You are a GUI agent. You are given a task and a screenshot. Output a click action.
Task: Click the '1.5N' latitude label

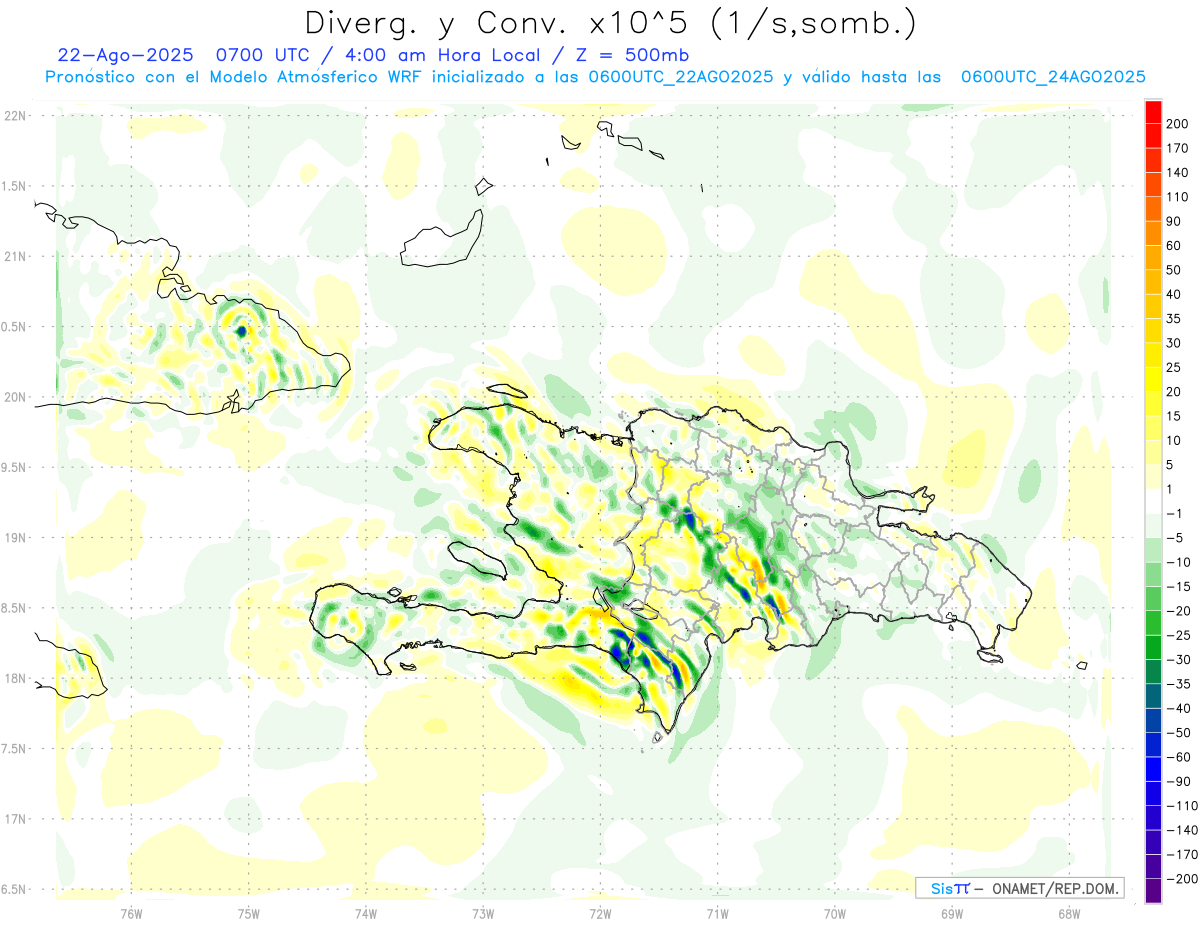[14, 186]
